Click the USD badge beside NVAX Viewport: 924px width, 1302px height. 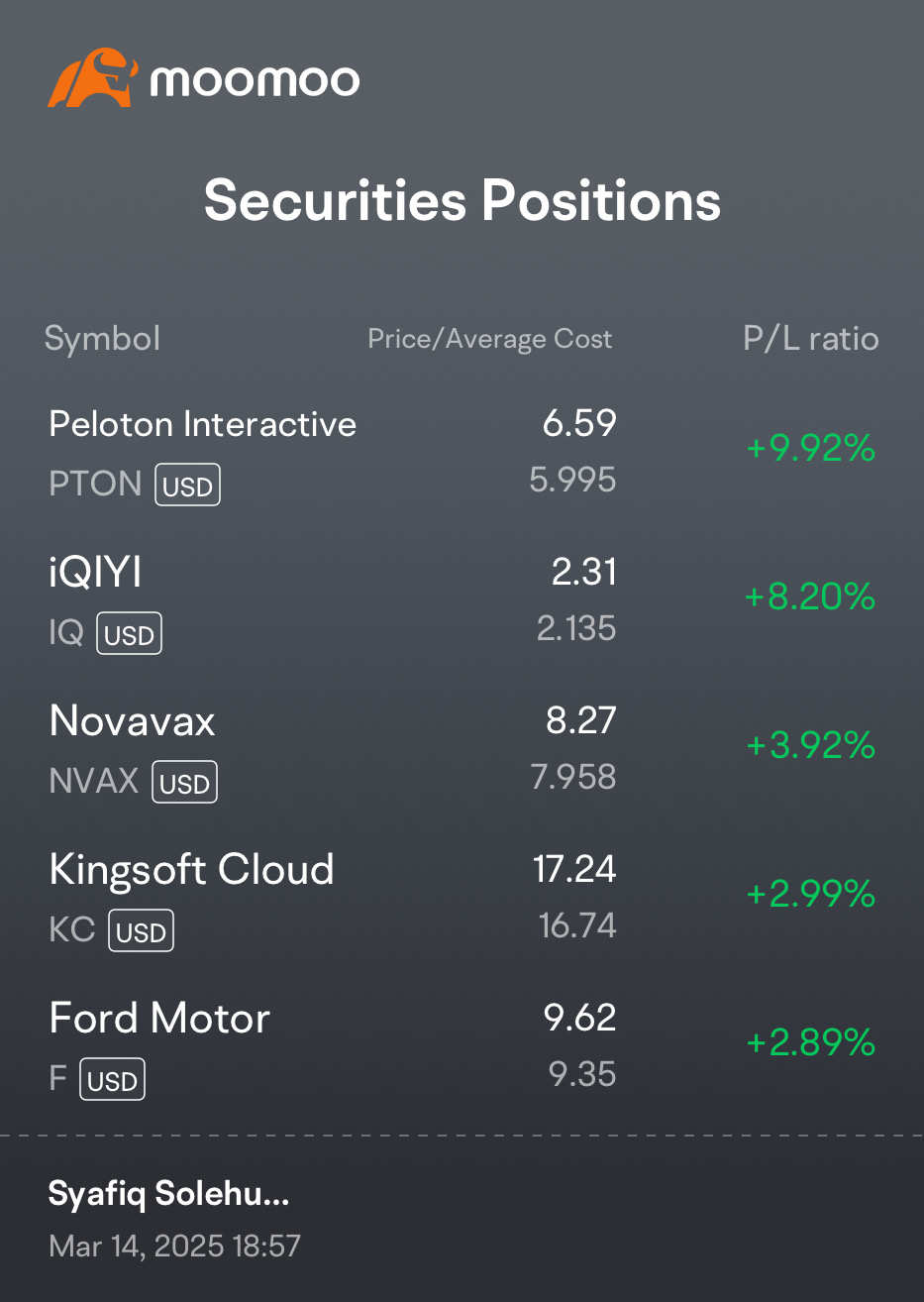[x=184, y=783]
